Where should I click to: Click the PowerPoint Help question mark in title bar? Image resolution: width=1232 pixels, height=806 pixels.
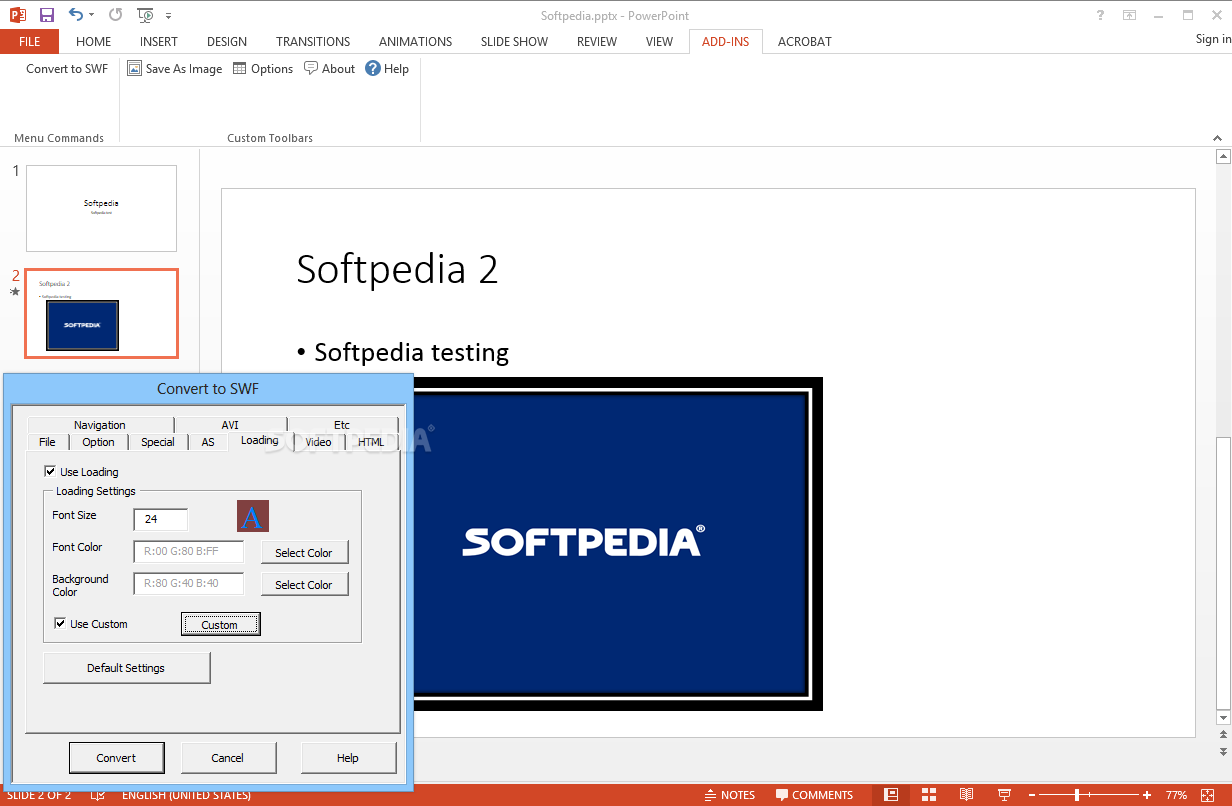click(1100, 15)
